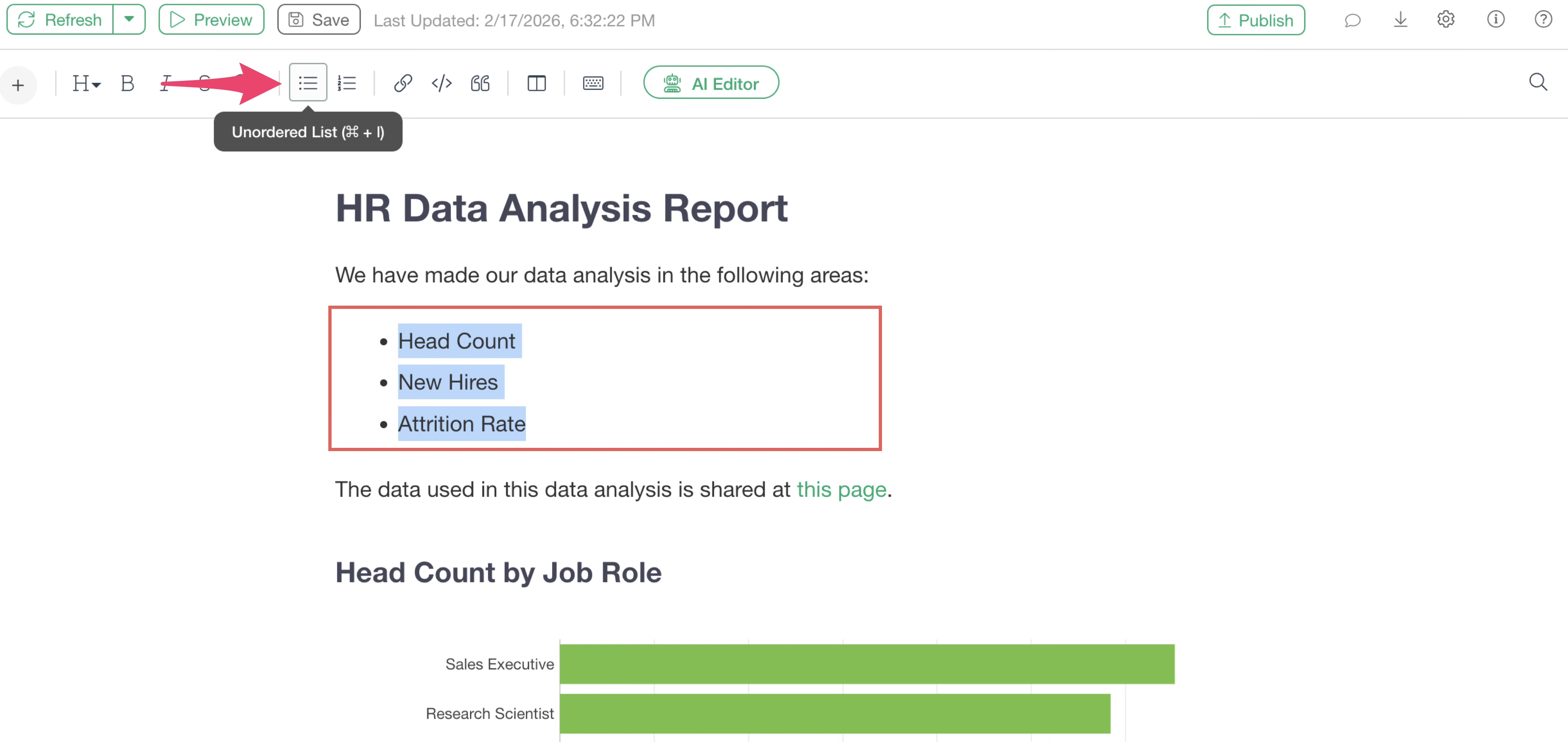The image size is (1568, 742).
Task: Click the Sales Executive bar in chart
Action: click(867, 664)
